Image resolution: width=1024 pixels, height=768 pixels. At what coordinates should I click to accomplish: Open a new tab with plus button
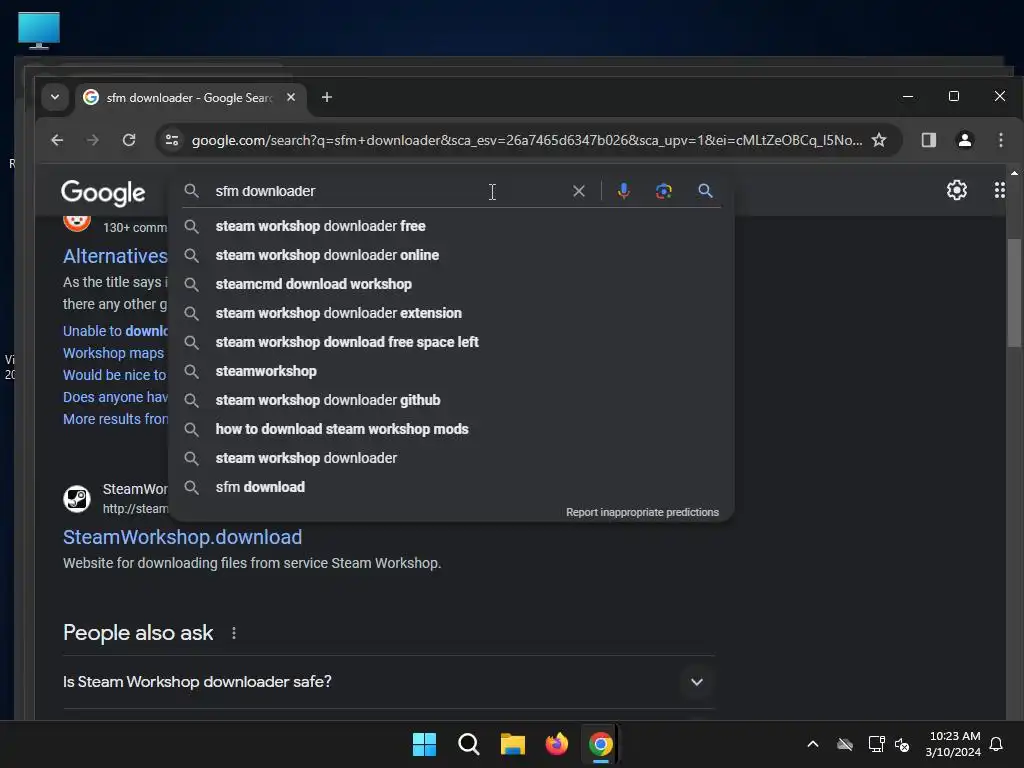327,97
